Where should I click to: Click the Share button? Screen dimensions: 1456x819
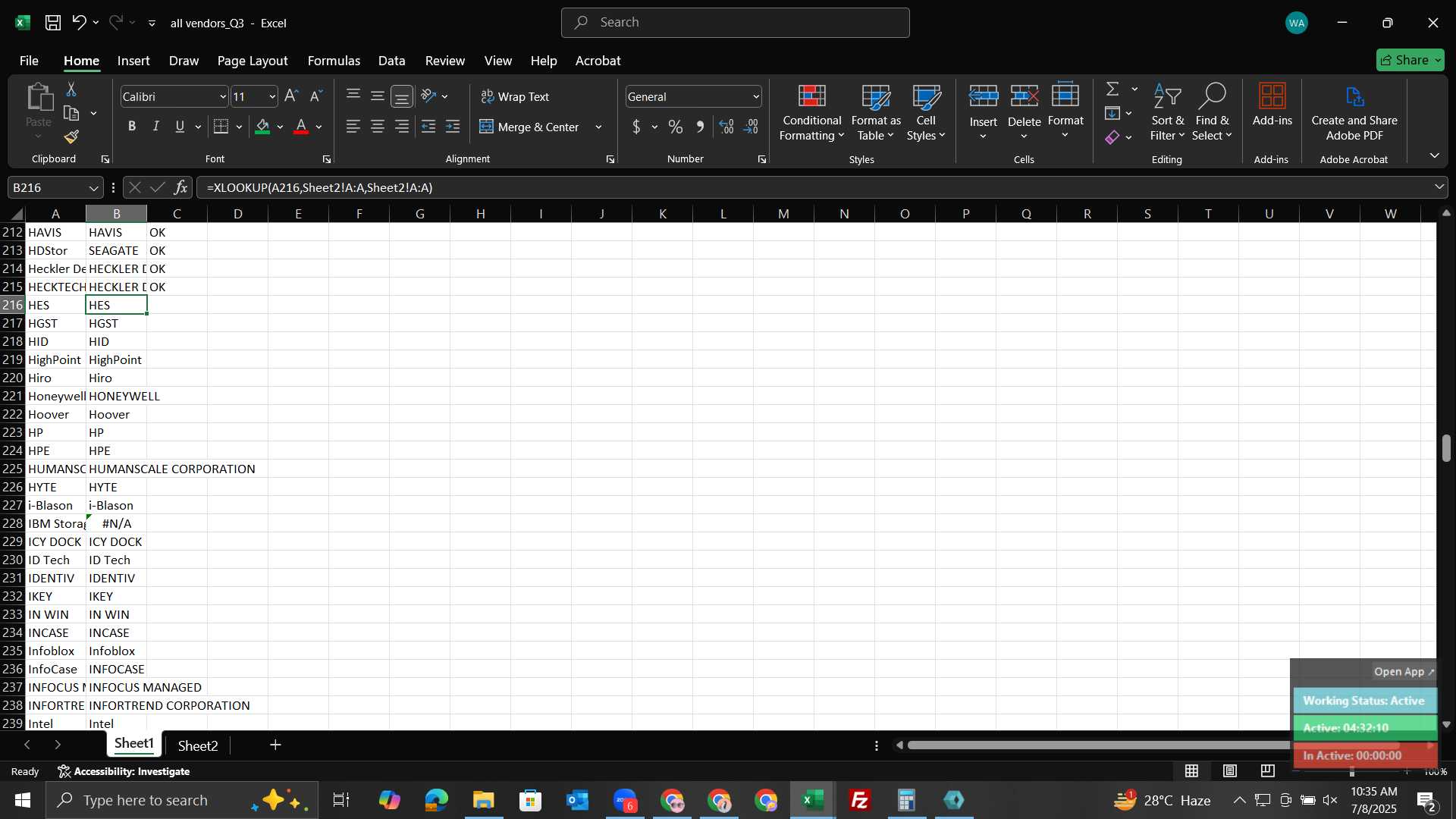(x=1410, y=60)
